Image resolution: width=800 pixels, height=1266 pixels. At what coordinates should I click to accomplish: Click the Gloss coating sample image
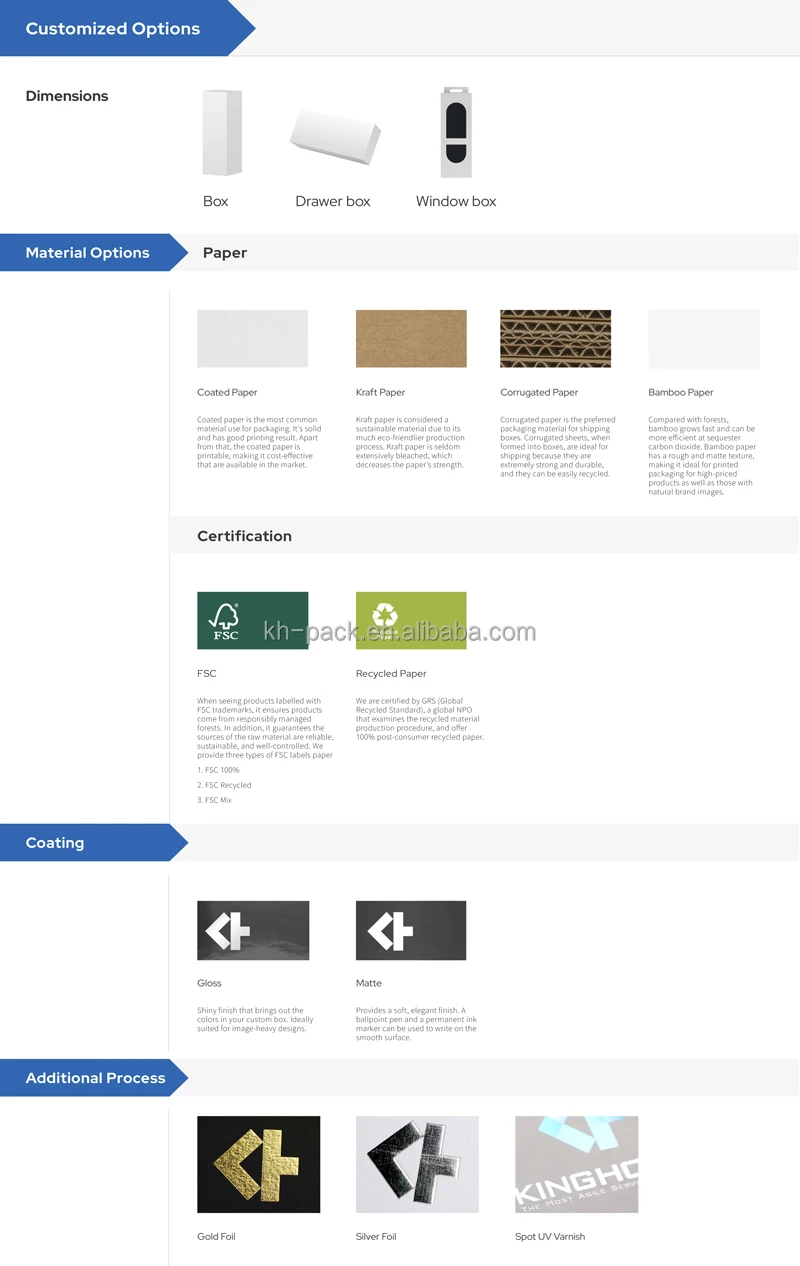[x=253, y=930]
